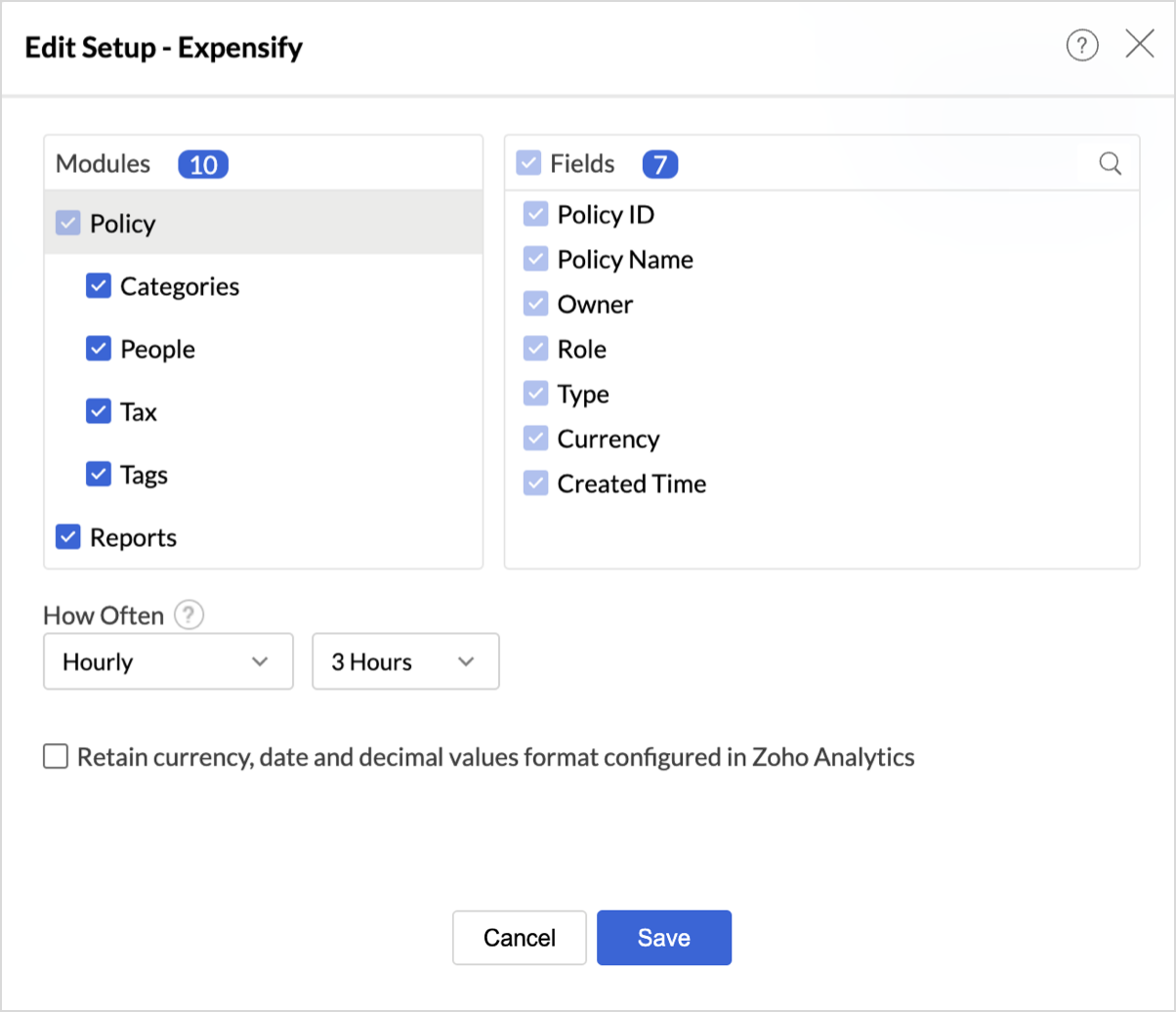Image resolution: width=1176 pixels, height=1012 pixels.
Task: Uncheck the Categories module checkbox
Action: click(x=99, y=286)
